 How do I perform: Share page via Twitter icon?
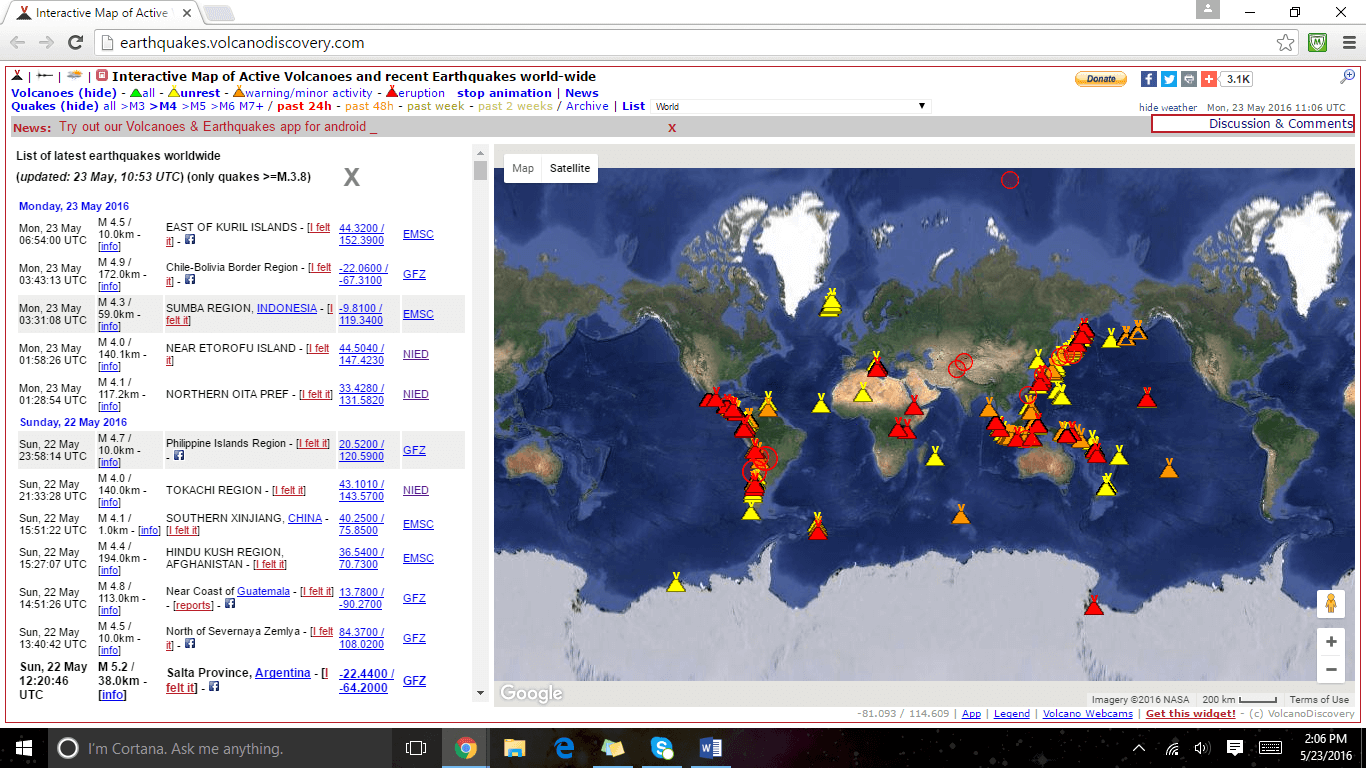click(1169, 79)
